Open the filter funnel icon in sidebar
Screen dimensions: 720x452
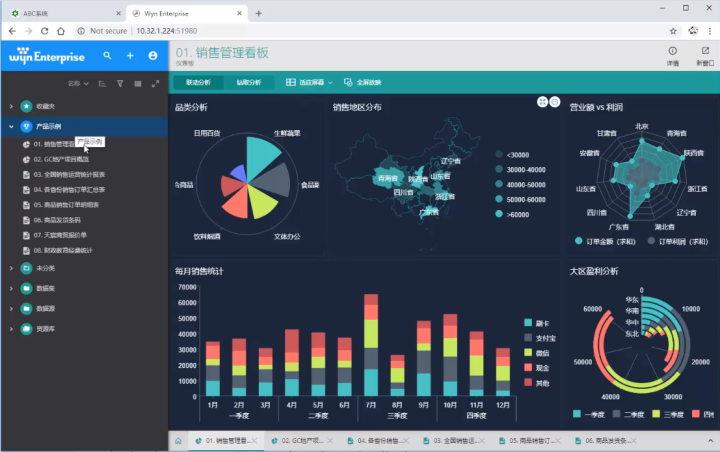(x=120, y=84)
